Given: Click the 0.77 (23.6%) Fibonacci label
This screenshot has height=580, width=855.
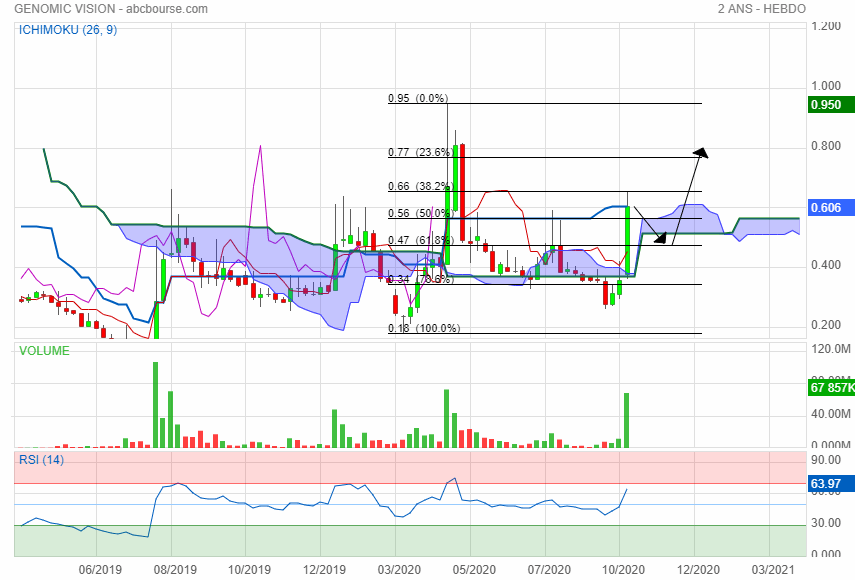Looking at the screenshot, I should pyautogui.click(x=419, y=152).
